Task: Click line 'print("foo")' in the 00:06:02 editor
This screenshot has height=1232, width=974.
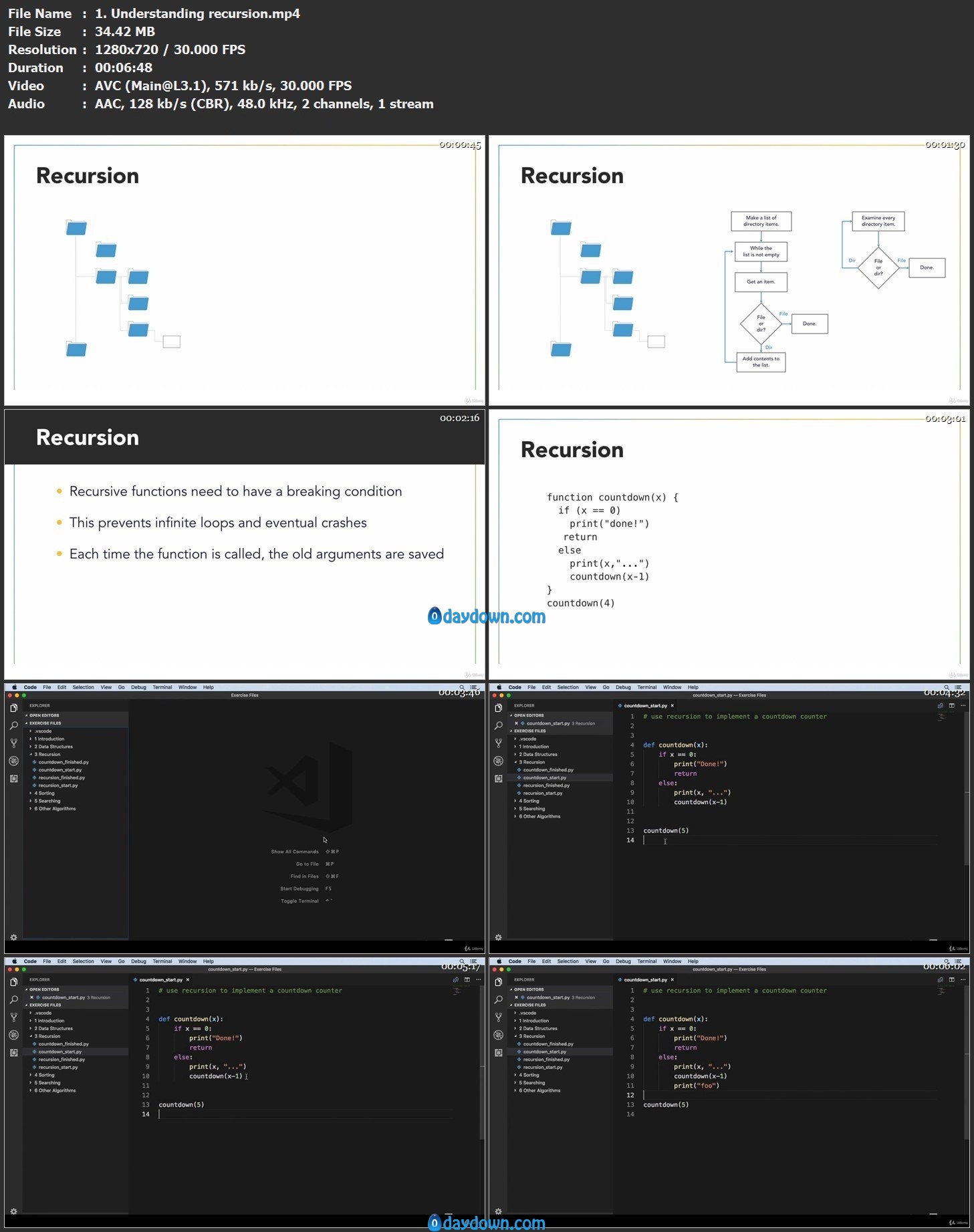Action: click(x=697, y=1086)
